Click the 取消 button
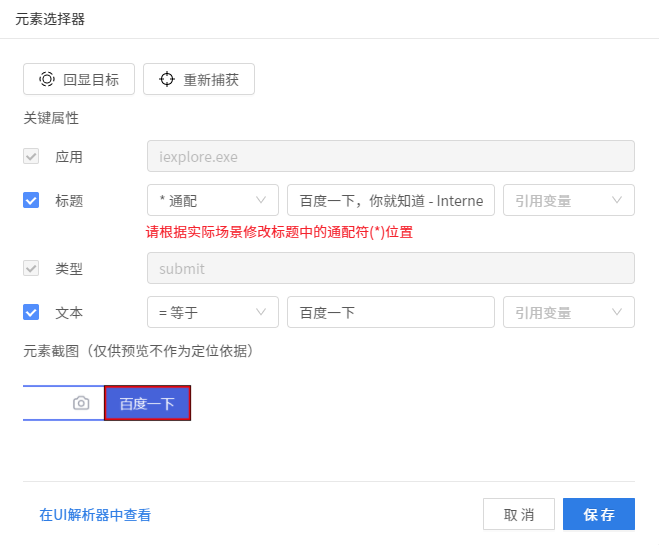 518,515
